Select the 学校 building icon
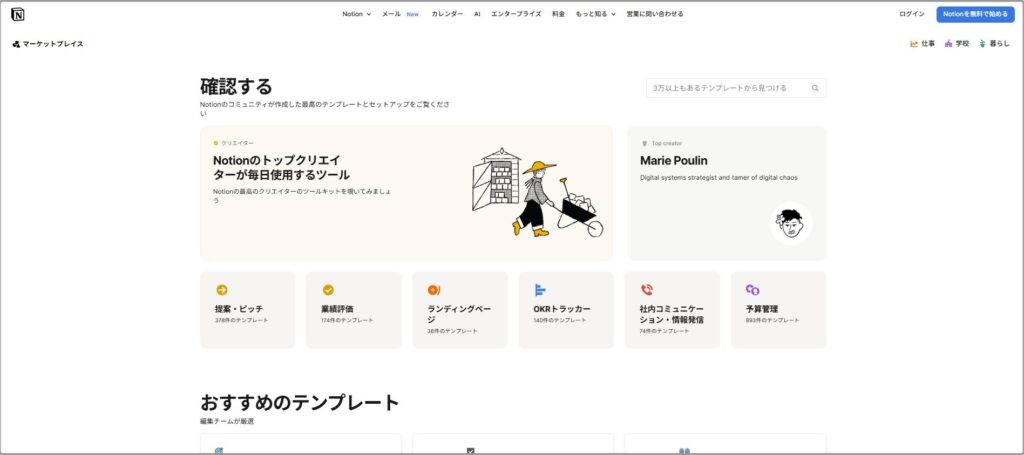Screen dimensions: 1024x455 948,44
